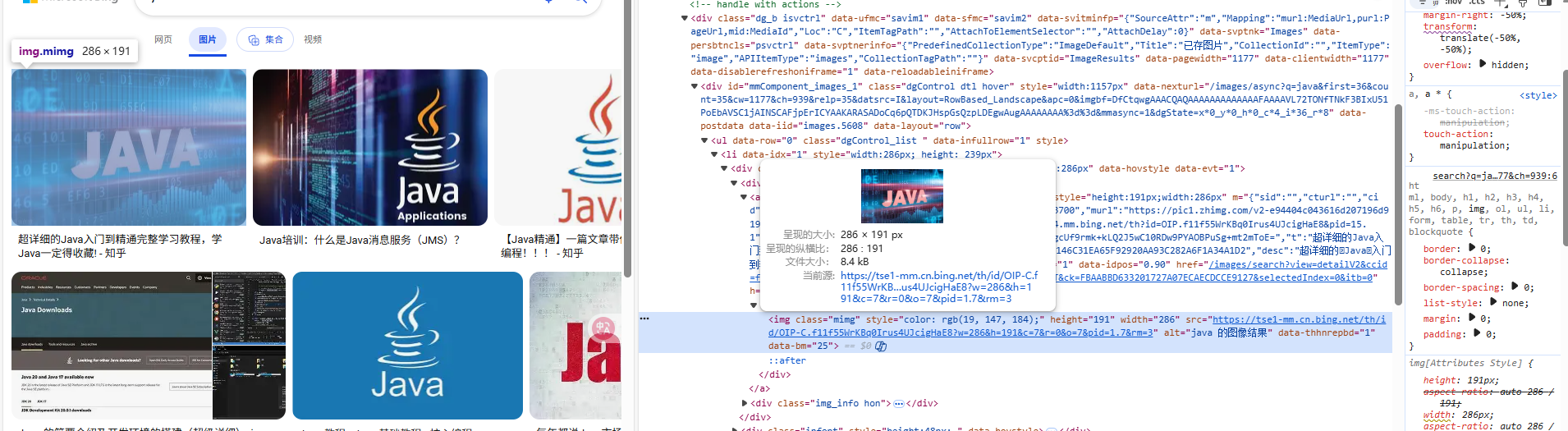This screenshot has width=1568, height=431.
Task: Click the tooltip JAVA image preview
Action: 902,196
